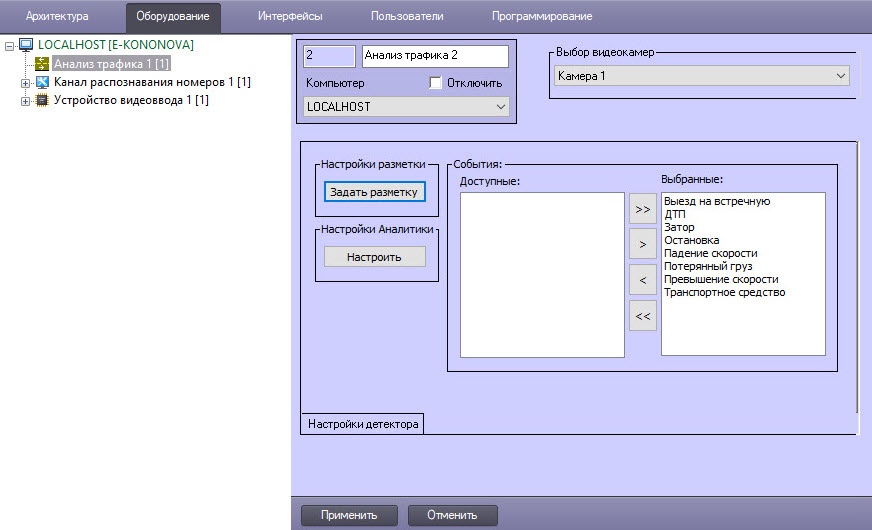The height and width of the screenshot is (530, 872).
Task: Switch to the Интерфейсы tab
Action: point(290,16)
